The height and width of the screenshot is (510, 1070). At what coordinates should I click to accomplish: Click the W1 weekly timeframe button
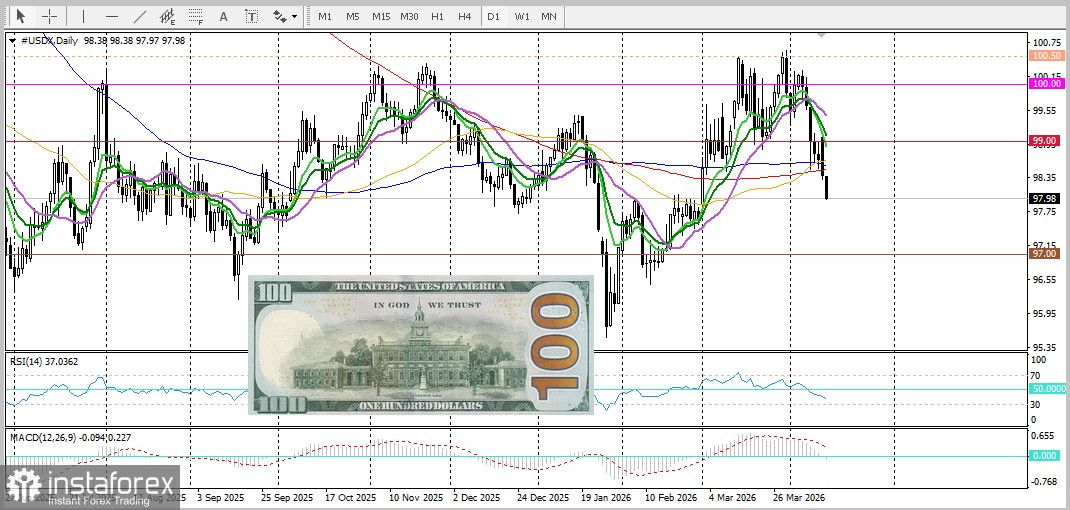click(x=521, y=16)
